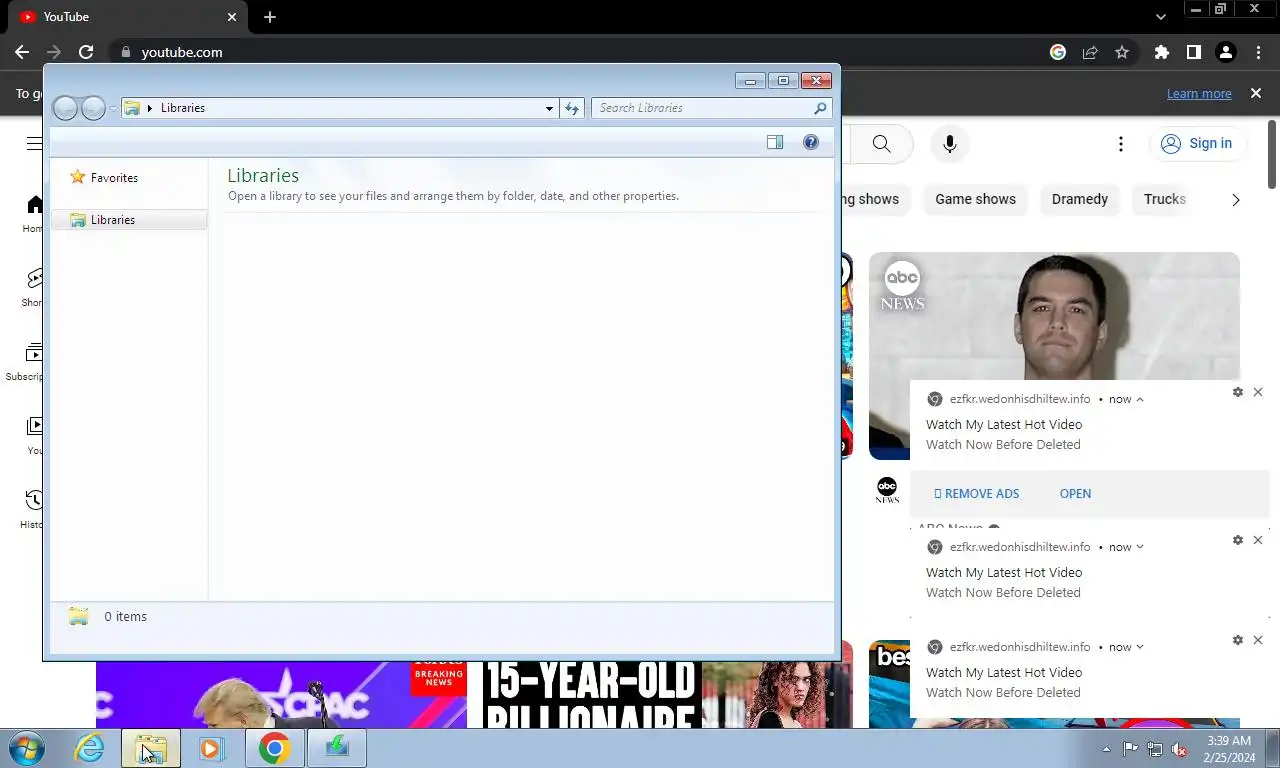Open settings gear of bottom notification

[1238, 640]
